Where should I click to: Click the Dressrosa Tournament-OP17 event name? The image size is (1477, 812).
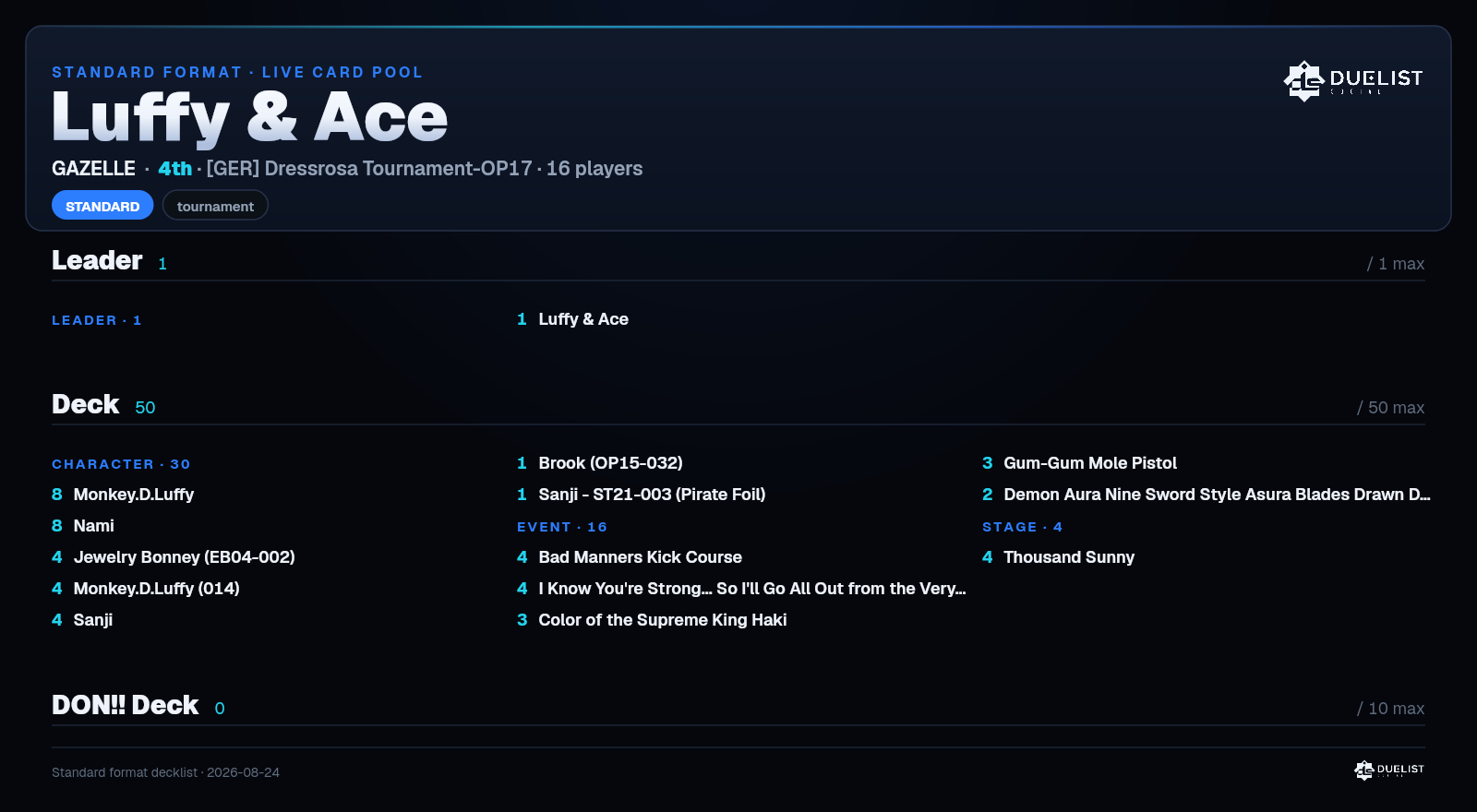click(369, 169)
